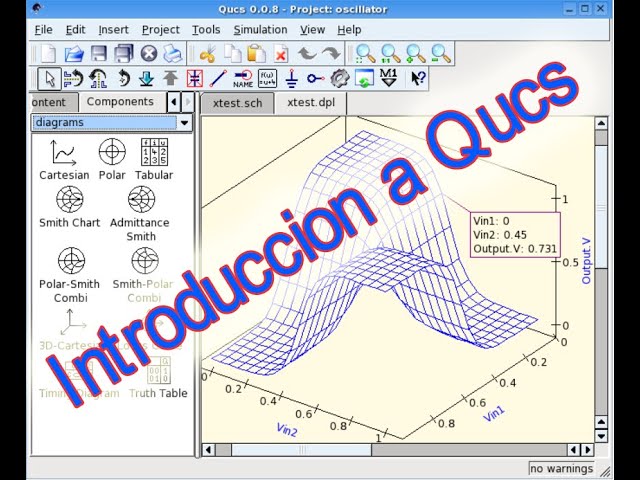
Task: Click the zoom 1:1 magnifier icon
Action: point(391,53)
